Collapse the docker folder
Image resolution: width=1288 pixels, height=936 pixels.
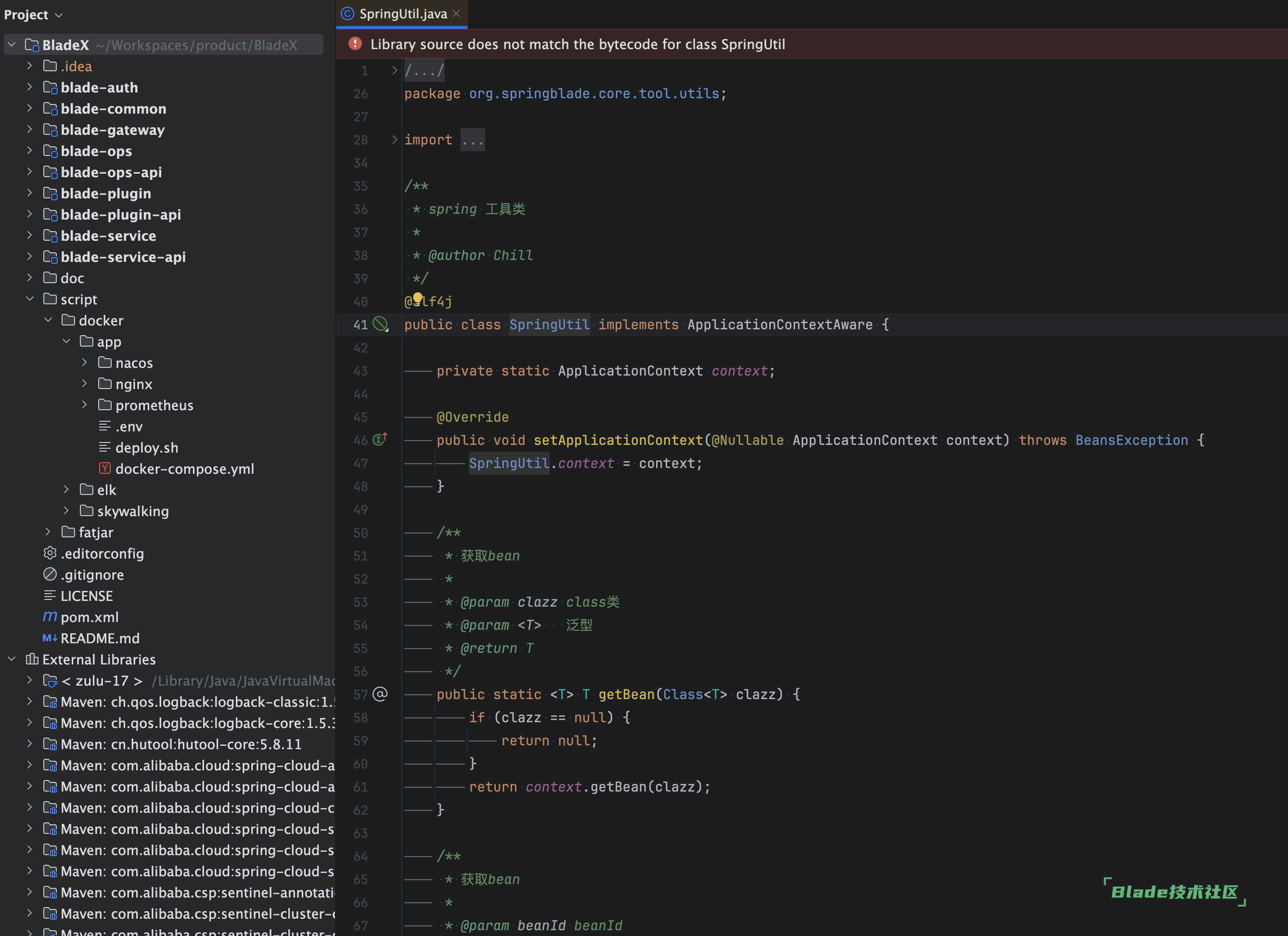[48, 320]
